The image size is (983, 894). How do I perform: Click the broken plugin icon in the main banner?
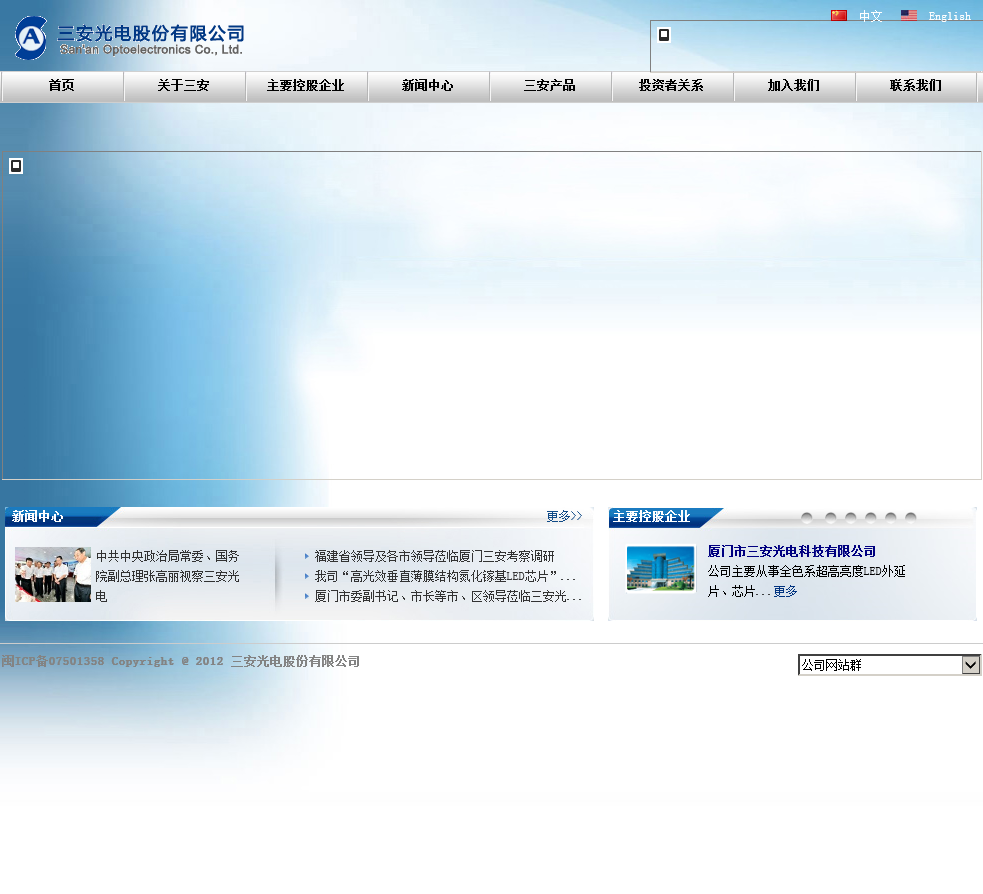[16, 166]
